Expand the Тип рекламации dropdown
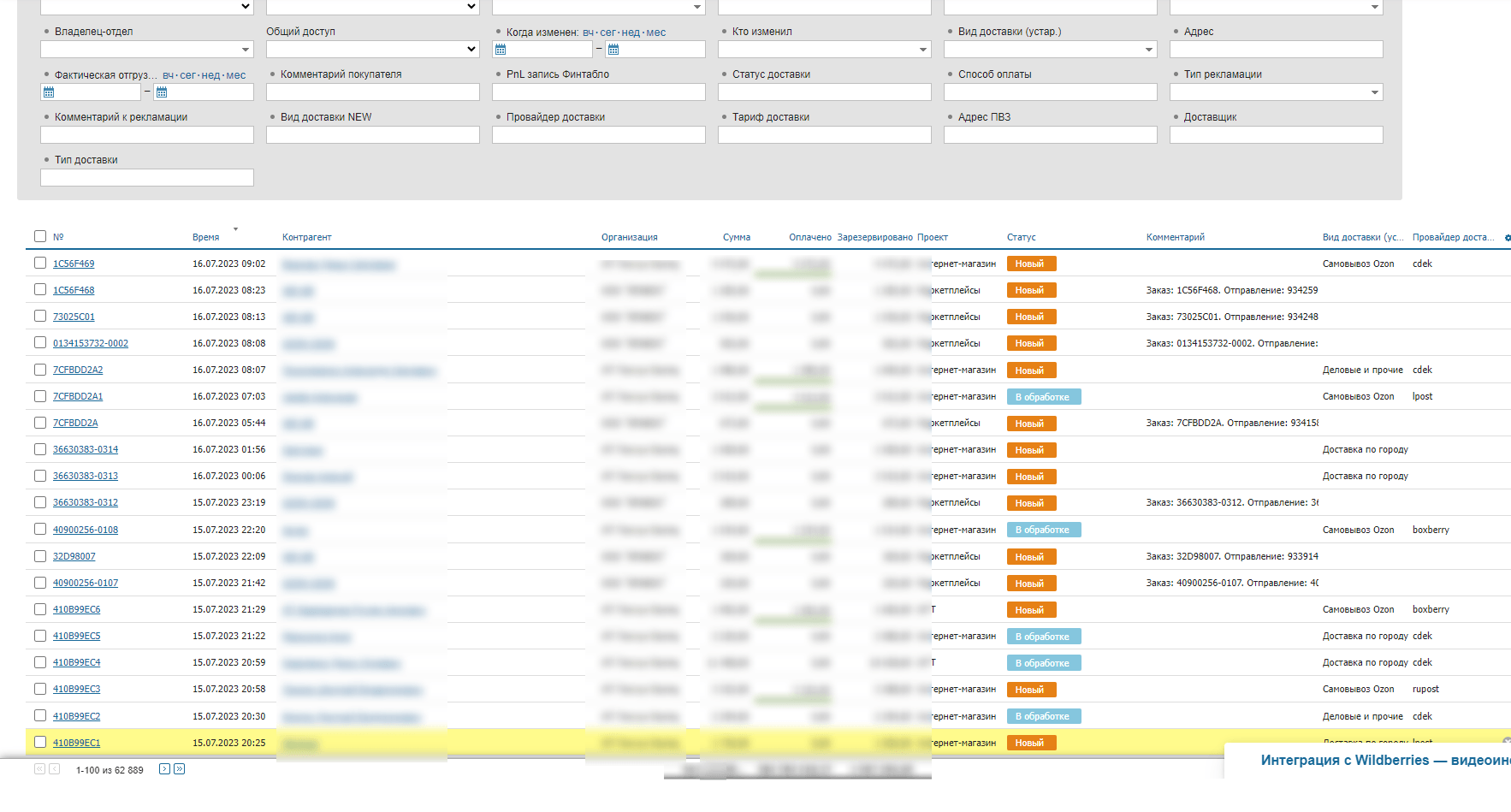Viewport: 1511px width, 812px height. pos(1375,92)
